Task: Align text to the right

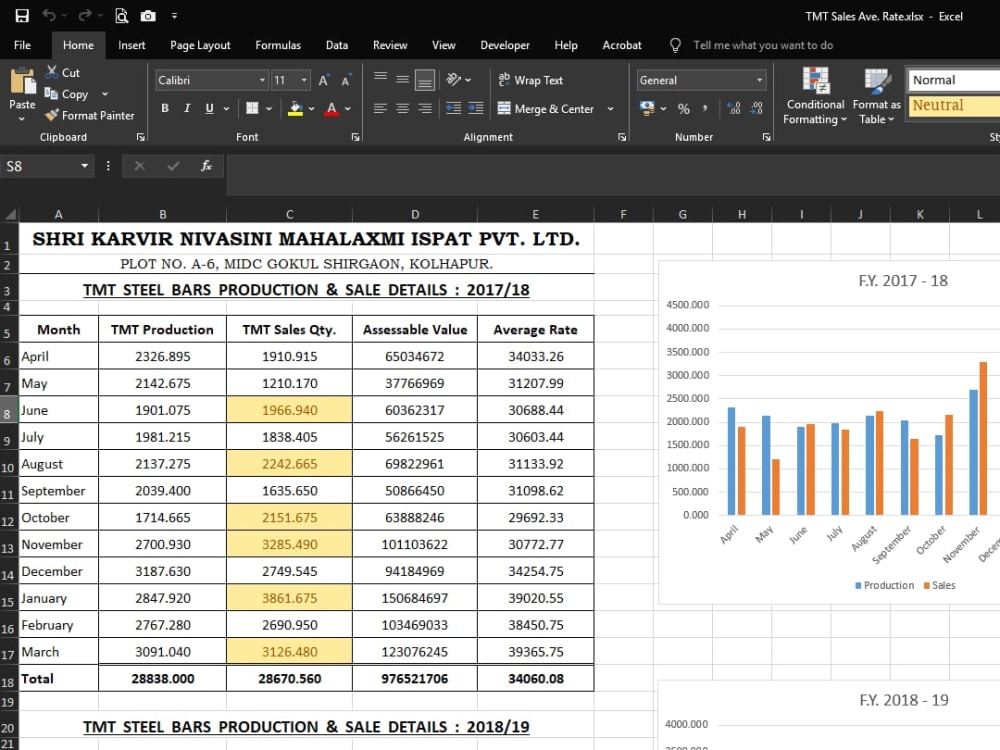Action: 425,108
